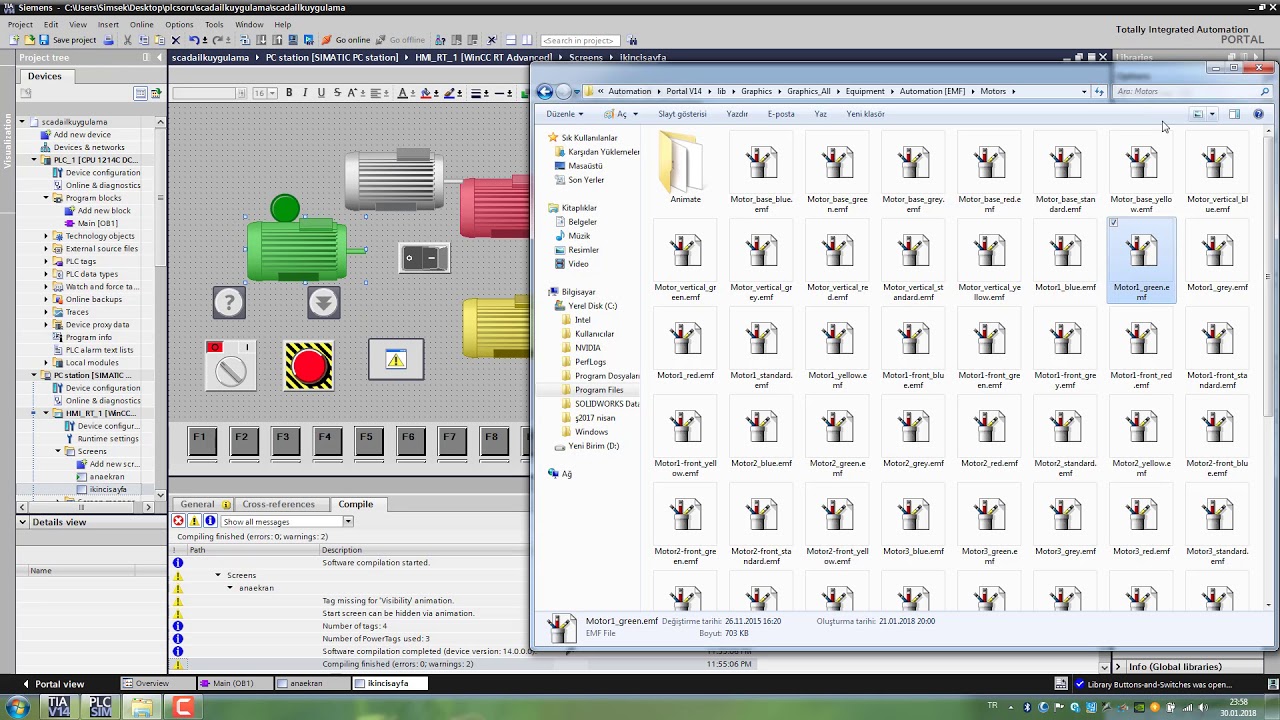Select the rocker switch object on canvas
The height and width of the screenshot is (720, 1280).
(424, 258)
